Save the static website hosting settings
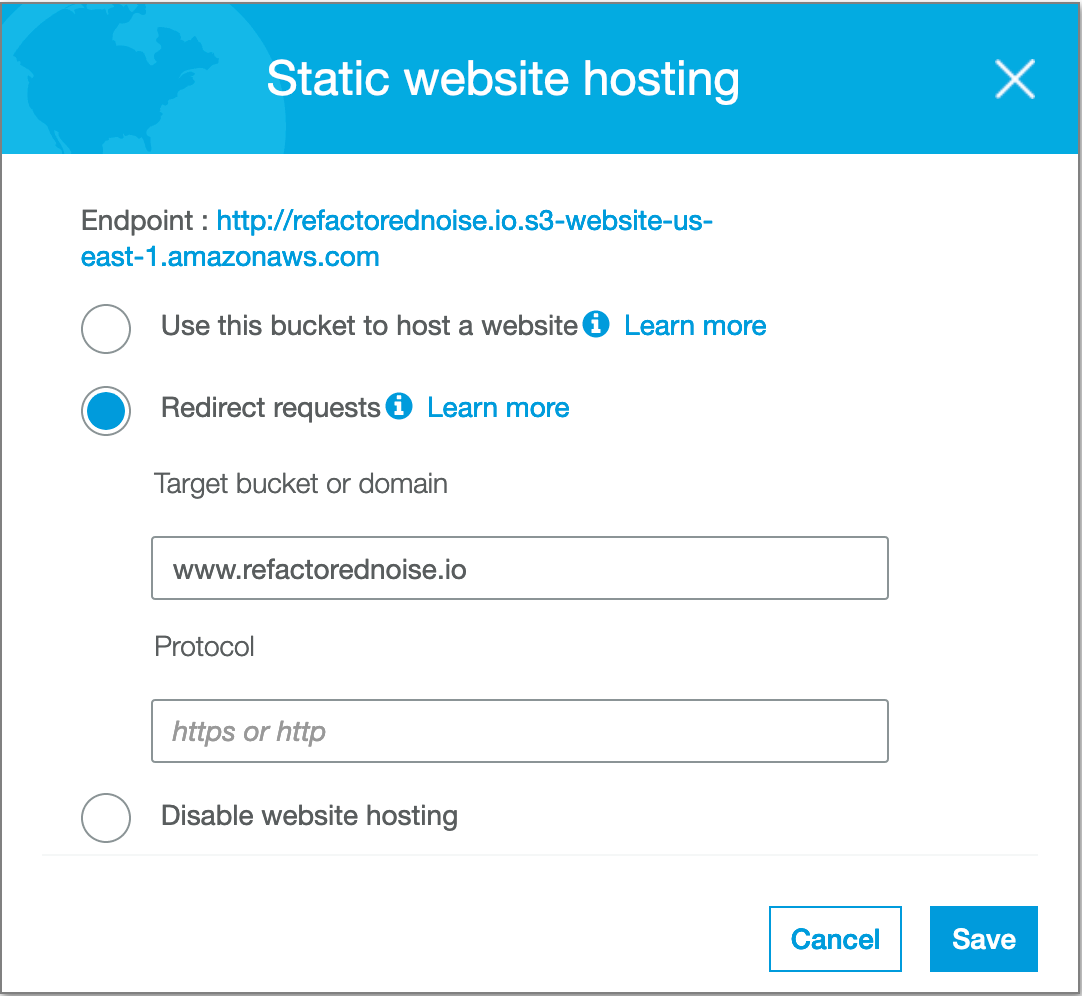 (983, 938)
